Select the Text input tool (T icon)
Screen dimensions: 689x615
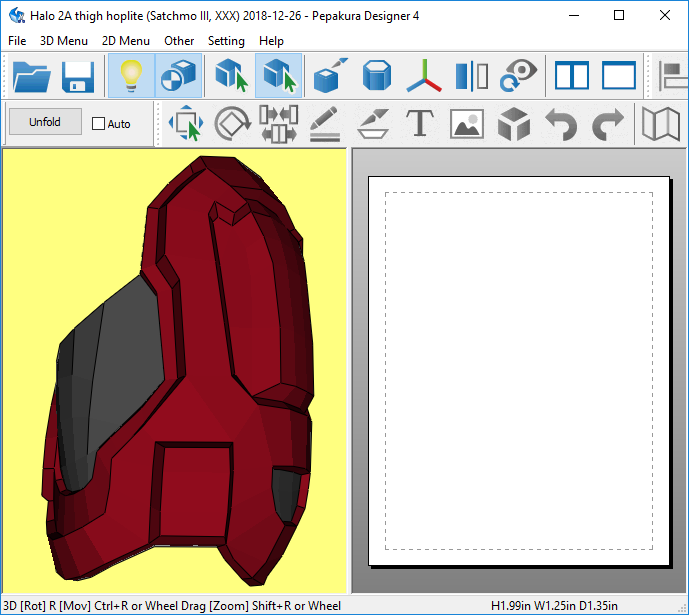coord(419,124)
